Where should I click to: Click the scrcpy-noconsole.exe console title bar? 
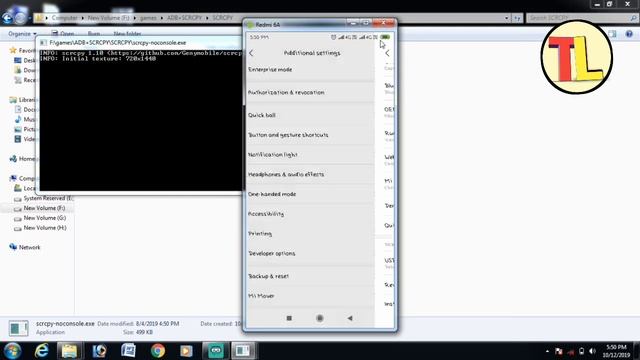click(x=141, y=42)
